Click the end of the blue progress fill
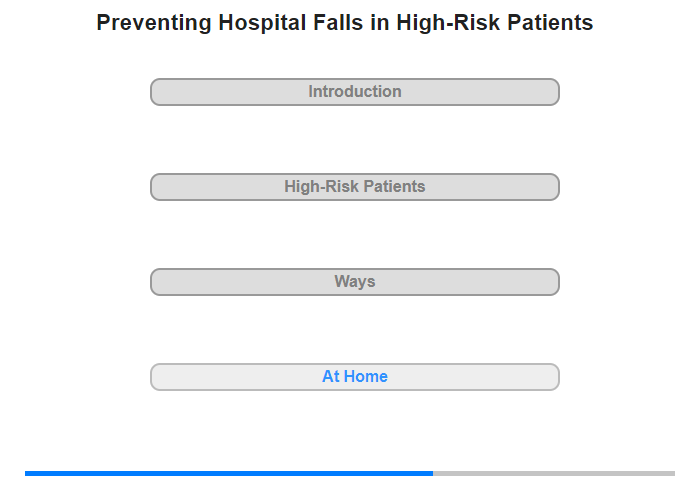Screen dimensions: 700x480 pos(431,473)
